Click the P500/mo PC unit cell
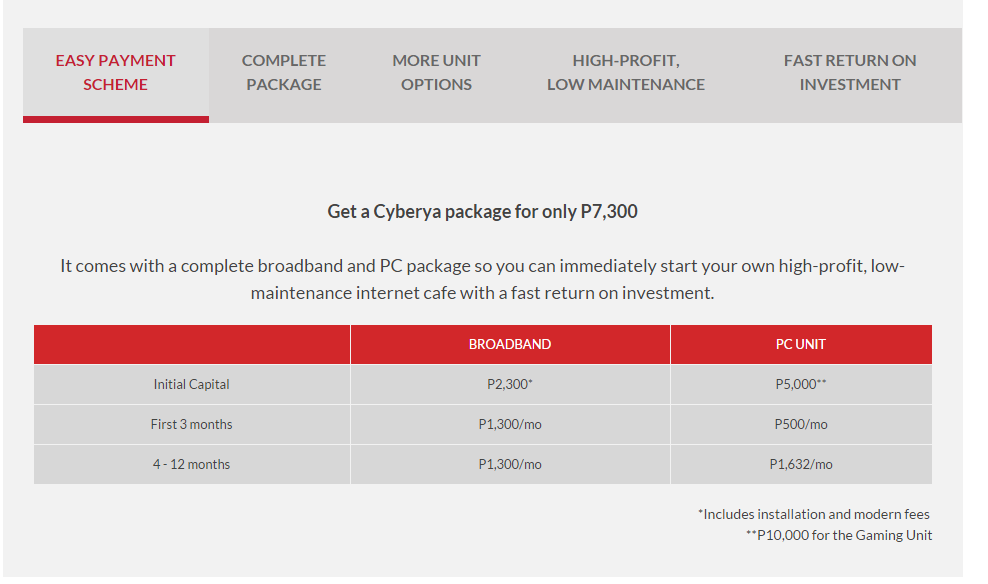This screenshot has height=584, width=988. tap(801, 424)
